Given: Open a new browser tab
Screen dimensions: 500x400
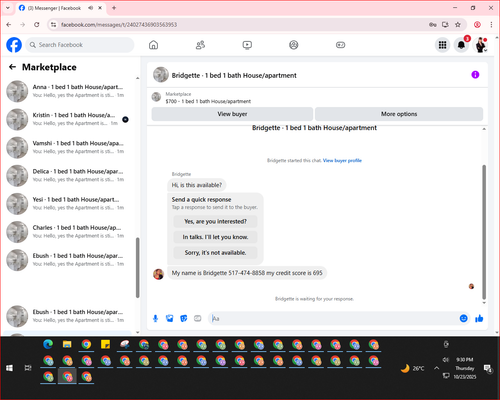Looking at the screenshot, I should (x=114, y=8).
